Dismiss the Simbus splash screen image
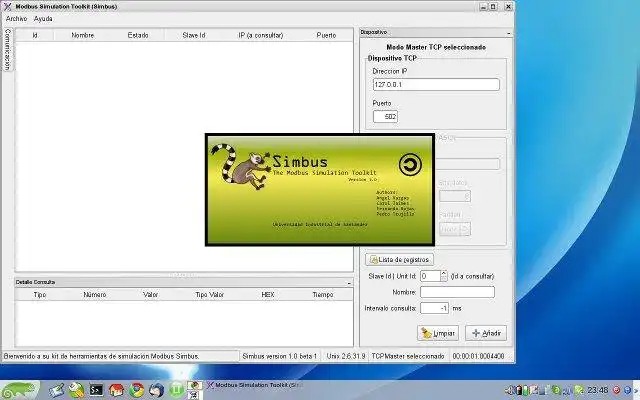The height and width of the screenshot is (400, 640). [x=320, y=190]
